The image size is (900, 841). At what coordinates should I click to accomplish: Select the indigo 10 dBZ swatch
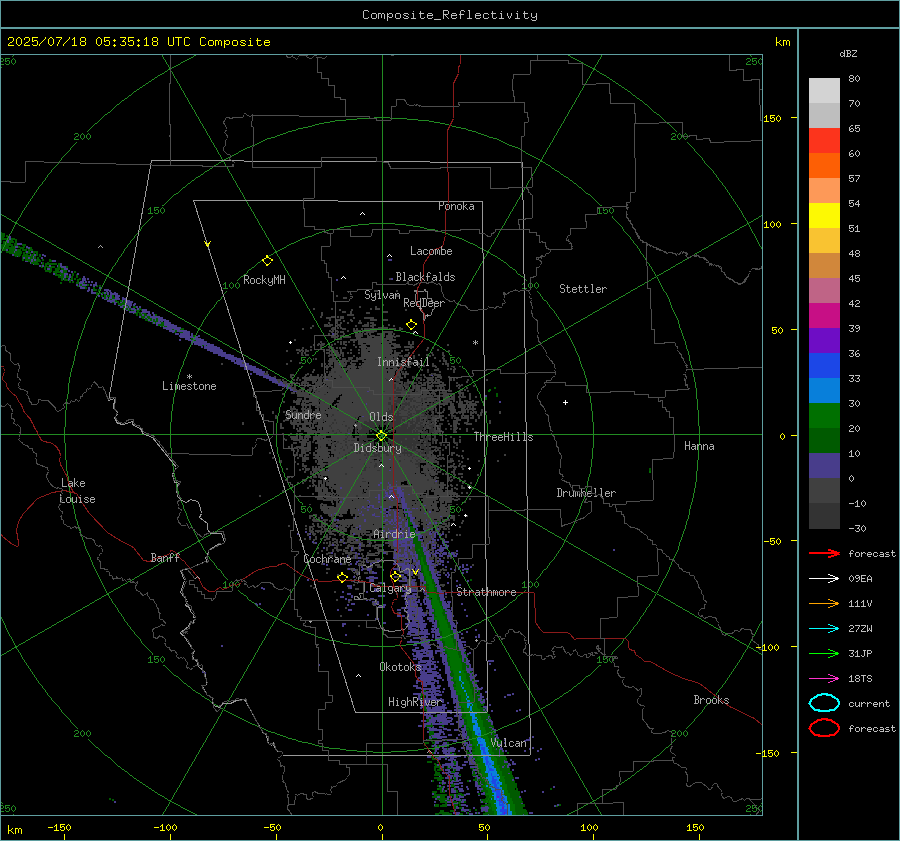click(824, 465)
